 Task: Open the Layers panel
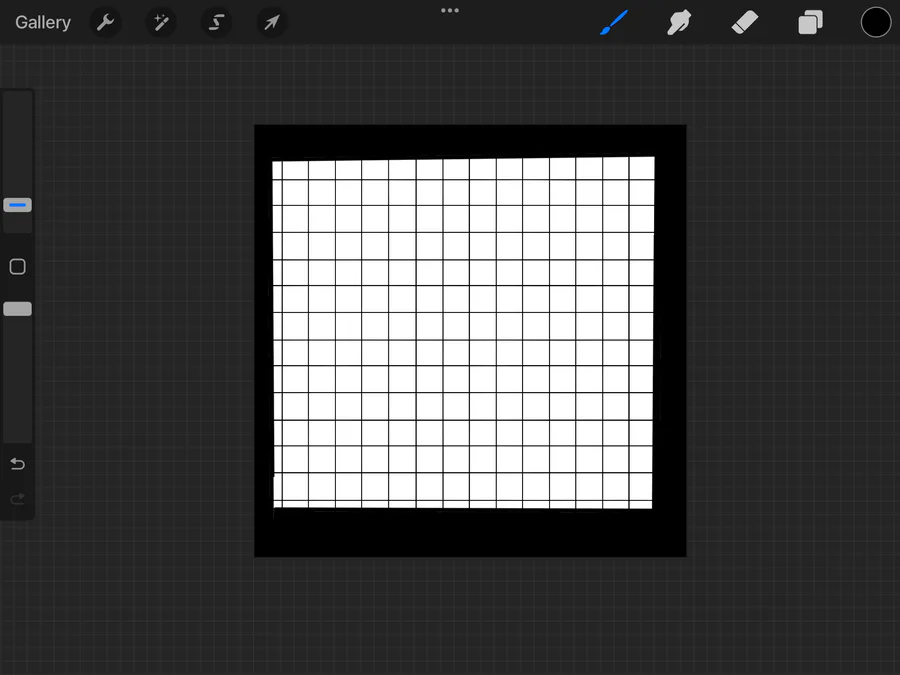pos(810,22)
